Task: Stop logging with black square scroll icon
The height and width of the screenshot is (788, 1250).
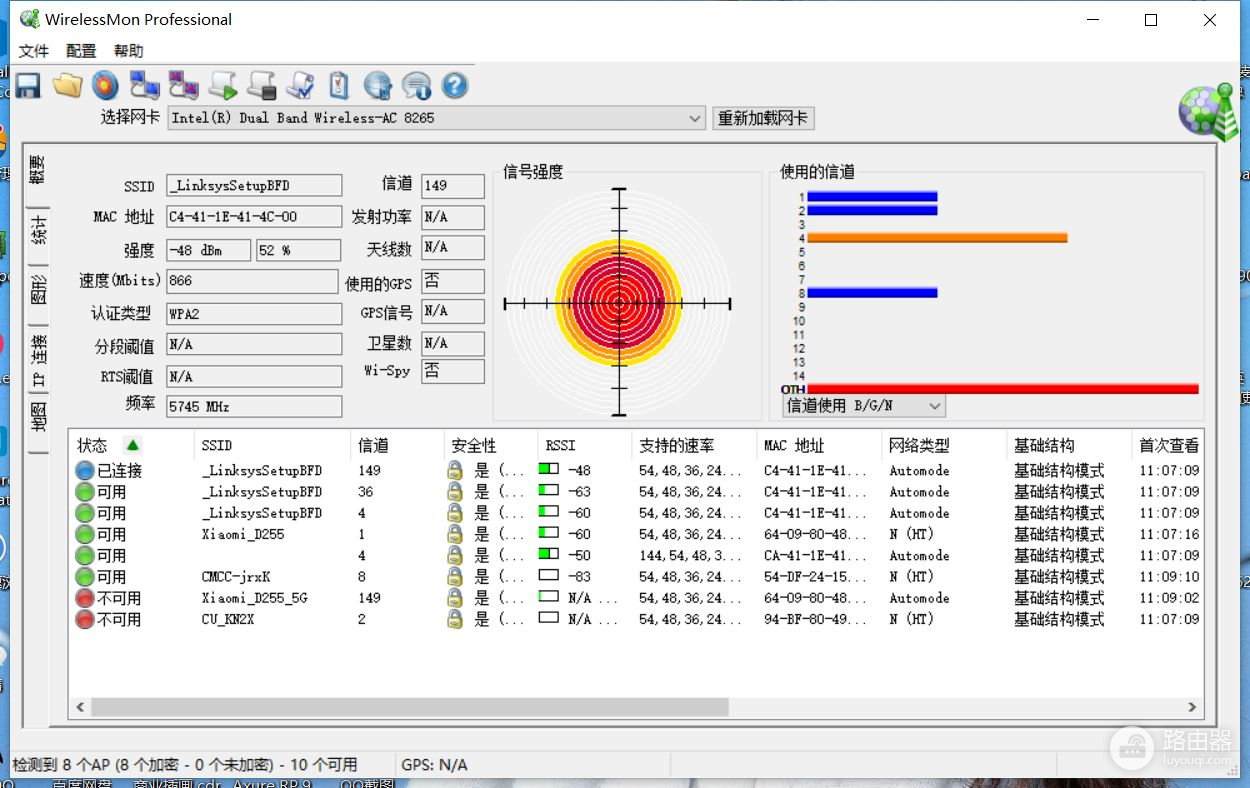Action: 262,86
